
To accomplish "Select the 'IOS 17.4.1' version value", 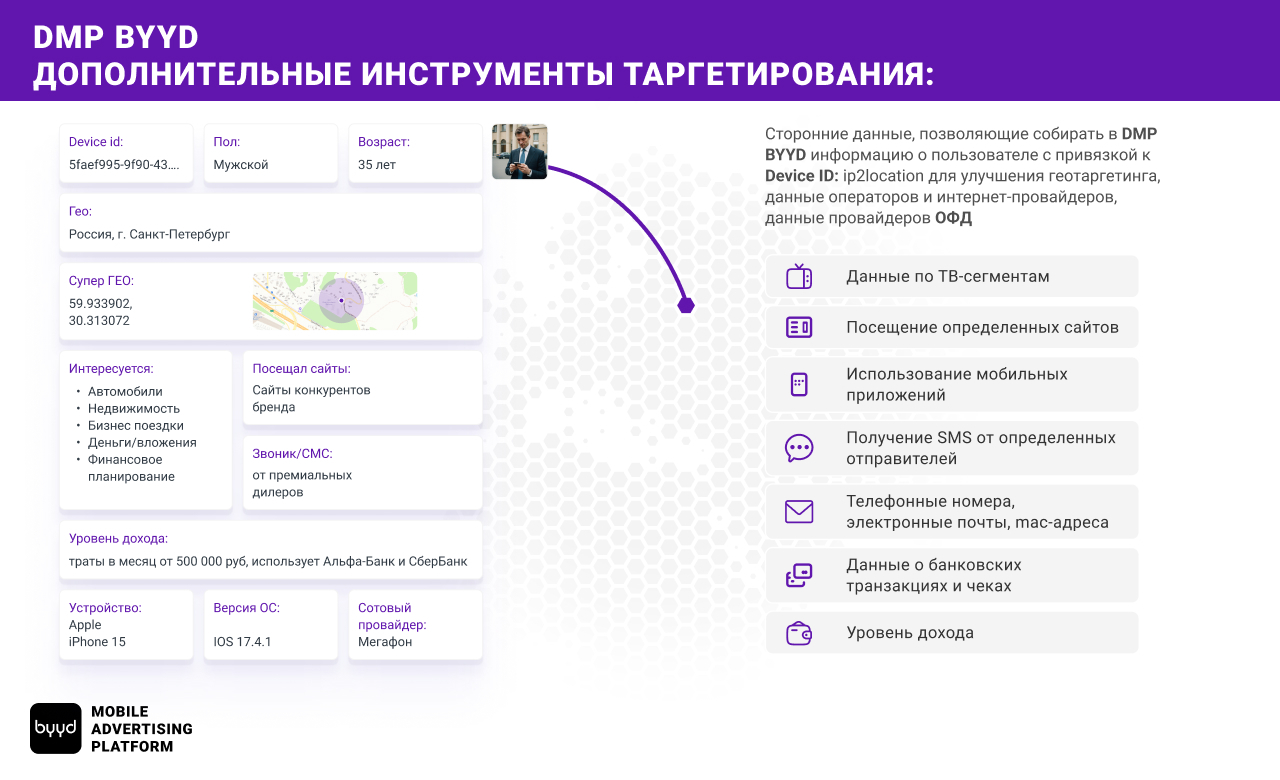I will pyautogui.click(x=242, y=642).
